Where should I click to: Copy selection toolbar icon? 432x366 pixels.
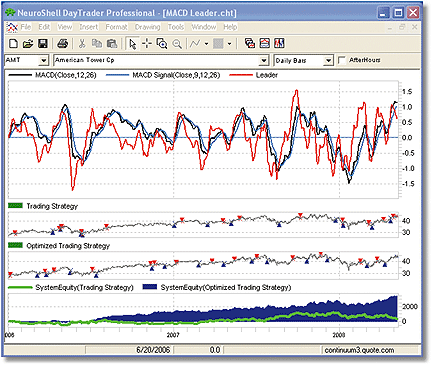[x=97, y=44]
